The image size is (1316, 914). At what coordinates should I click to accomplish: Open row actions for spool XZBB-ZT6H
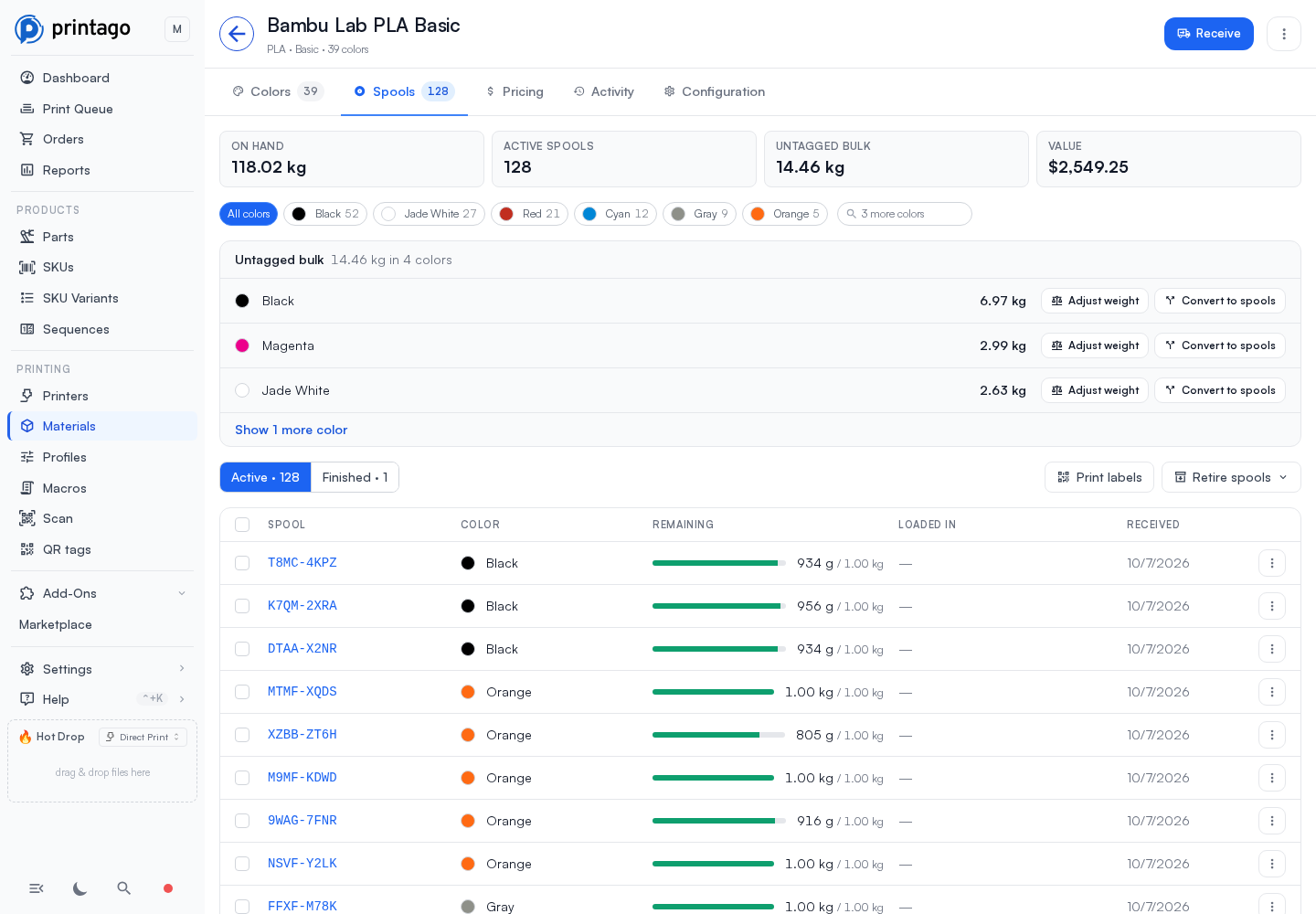click(1272, 735)
